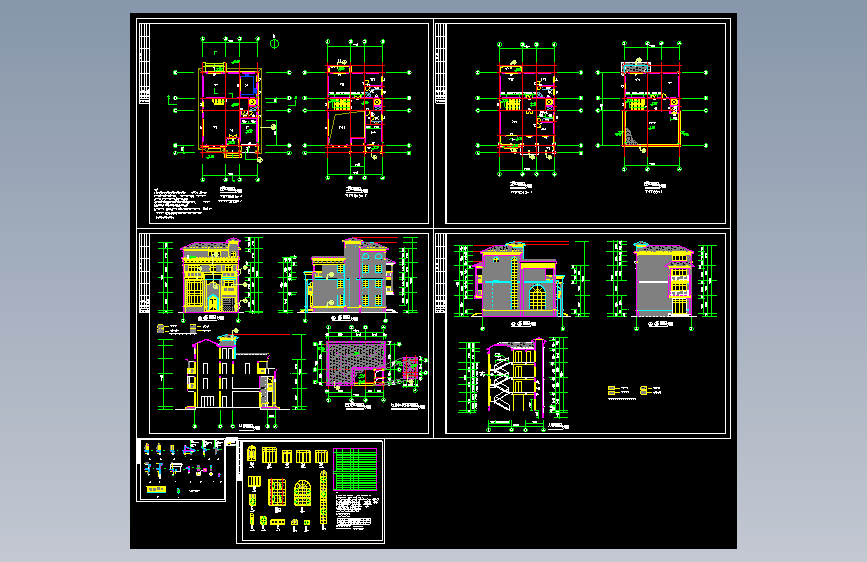This screenshot has height=562, width=867.
Task: Select the white outlined elevation at lower left
Action: tap(232, 373)
